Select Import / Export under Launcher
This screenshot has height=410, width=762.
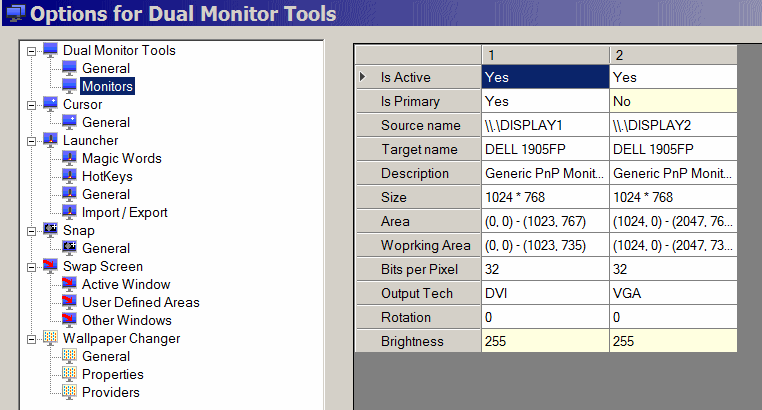[124, 212]
